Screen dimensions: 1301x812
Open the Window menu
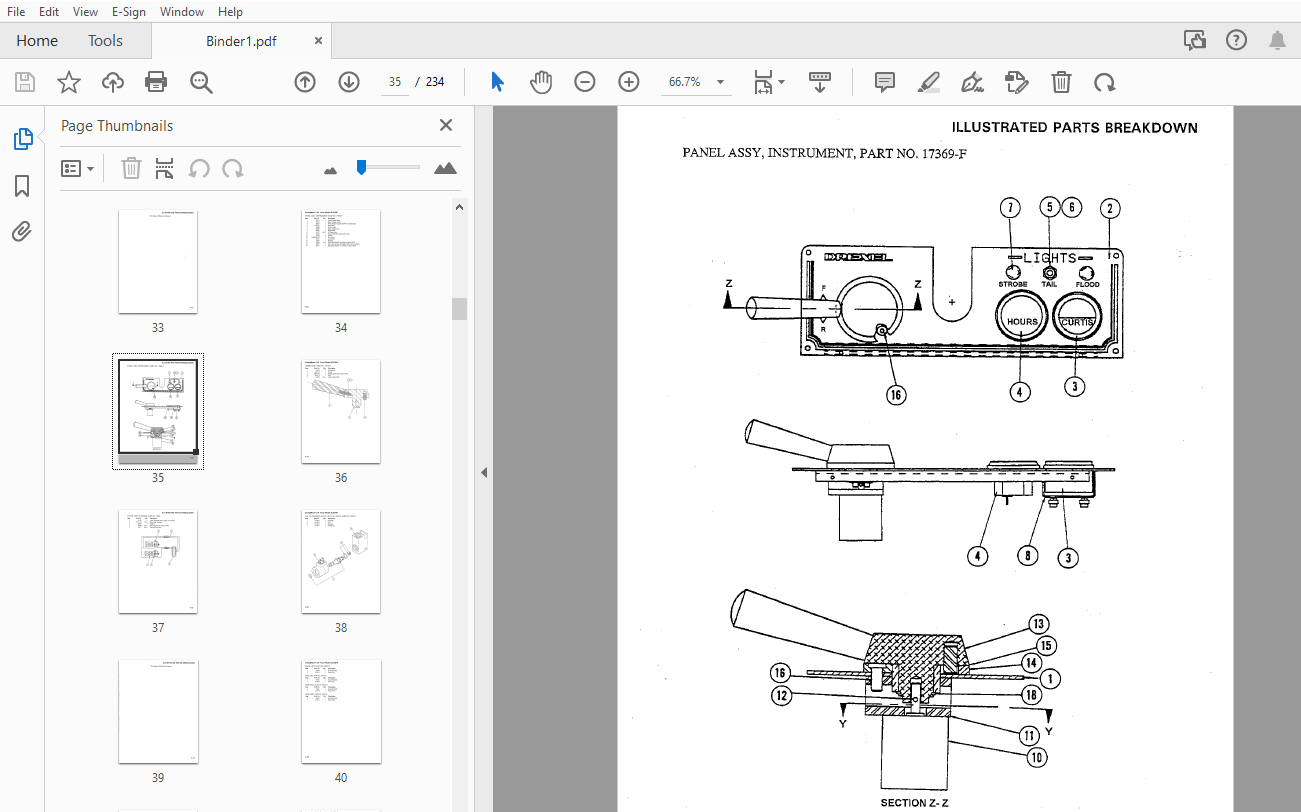click(x=182, y=12)
